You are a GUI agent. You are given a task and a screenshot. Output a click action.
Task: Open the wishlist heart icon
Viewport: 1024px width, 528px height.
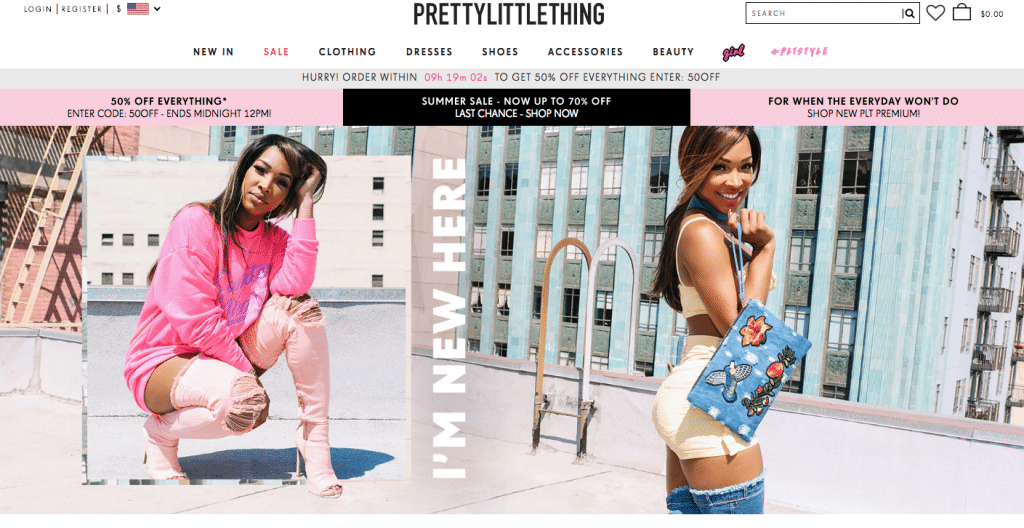pyautogui.click(x=936, y=12)
